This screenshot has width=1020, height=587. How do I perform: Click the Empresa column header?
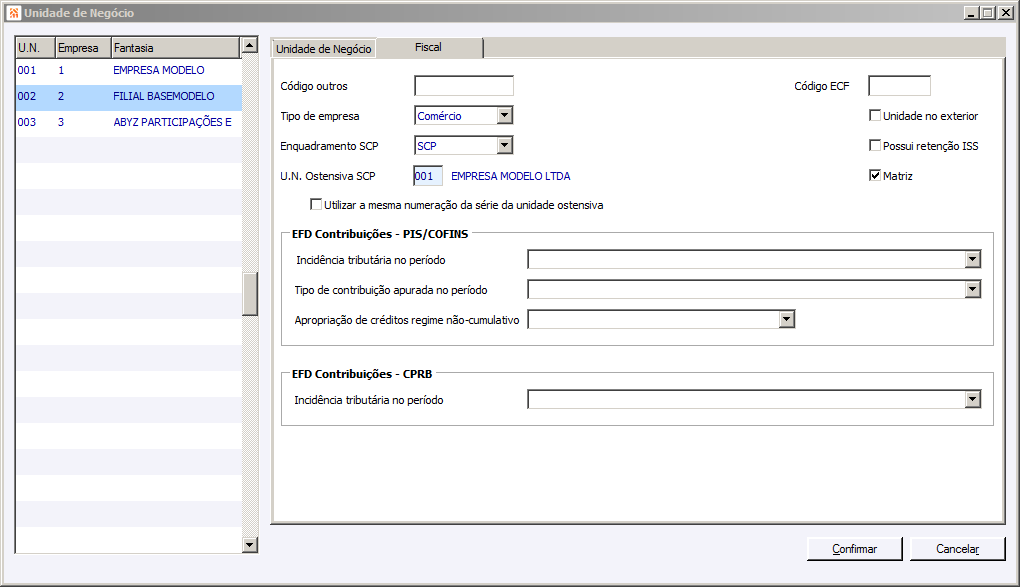coord(83,48)
